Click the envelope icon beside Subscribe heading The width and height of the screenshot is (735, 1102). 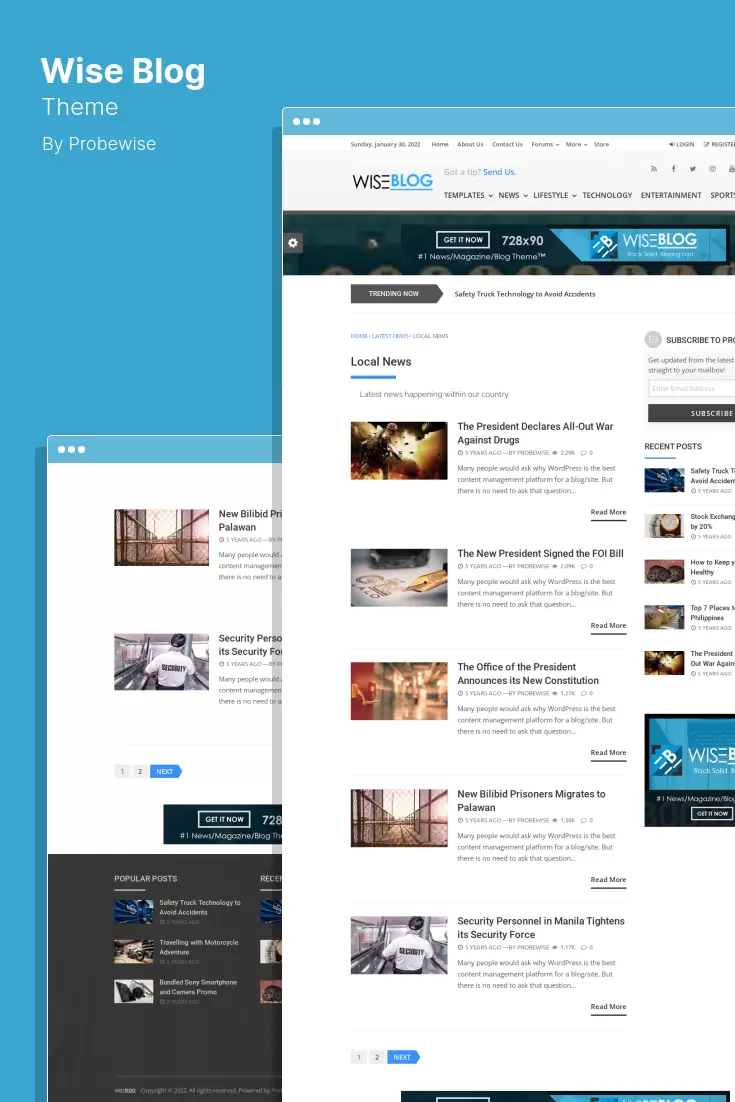pos(653,339)
